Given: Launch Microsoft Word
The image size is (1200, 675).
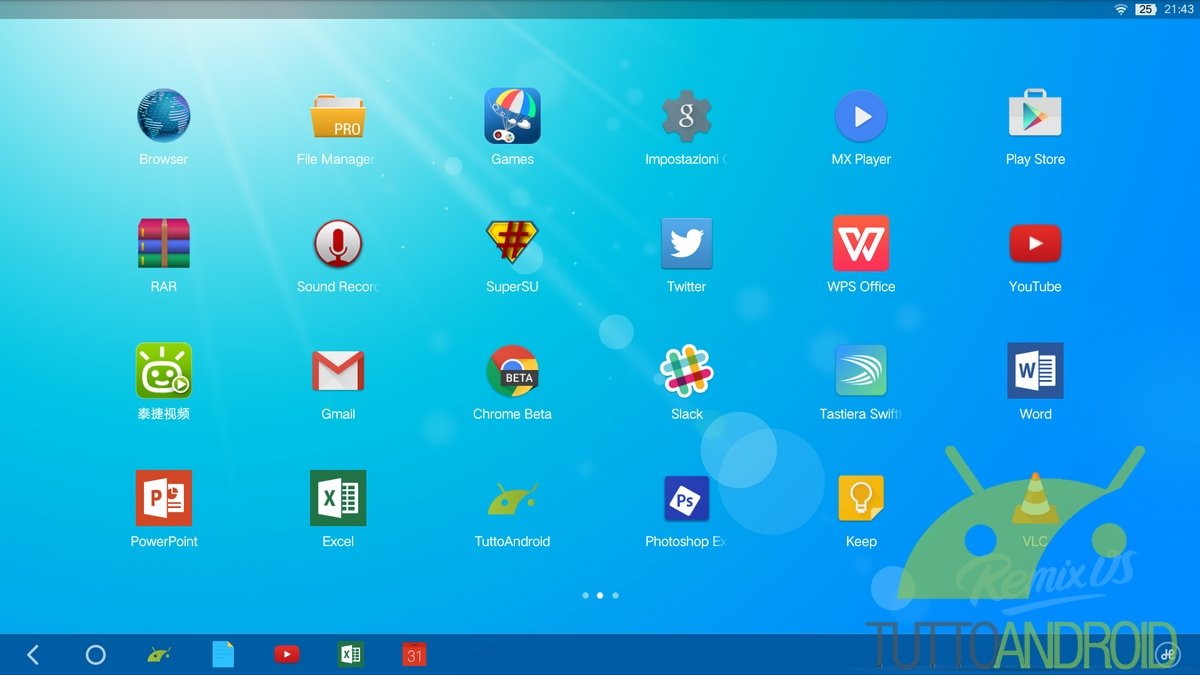Looking at the screenshot, I should coord(1035,371).
